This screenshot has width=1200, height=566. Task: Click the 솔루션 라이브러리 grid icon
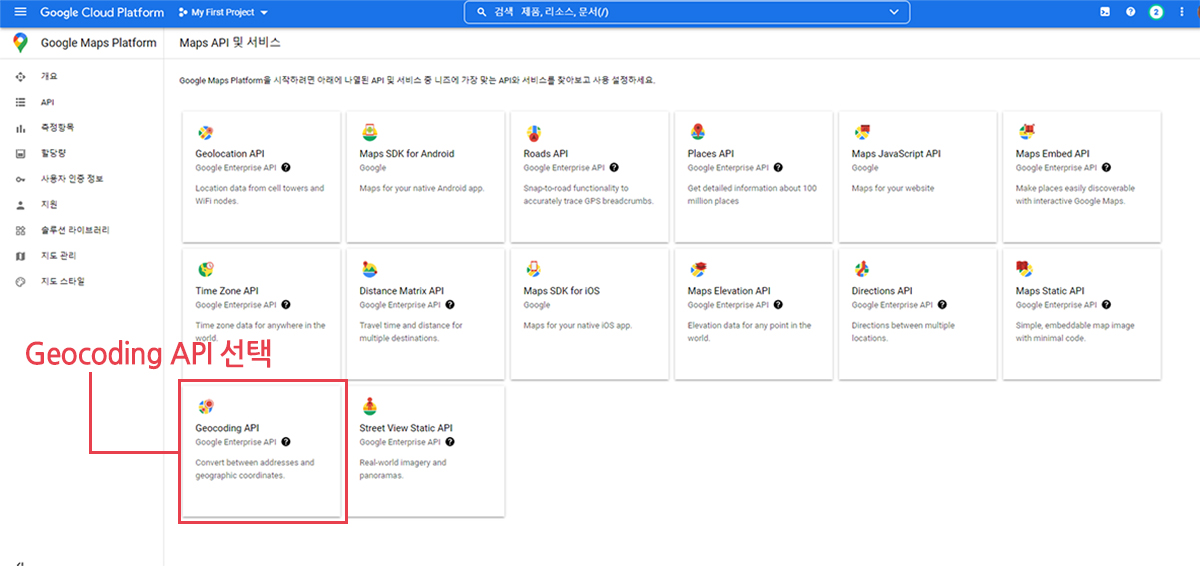[20, 231]
